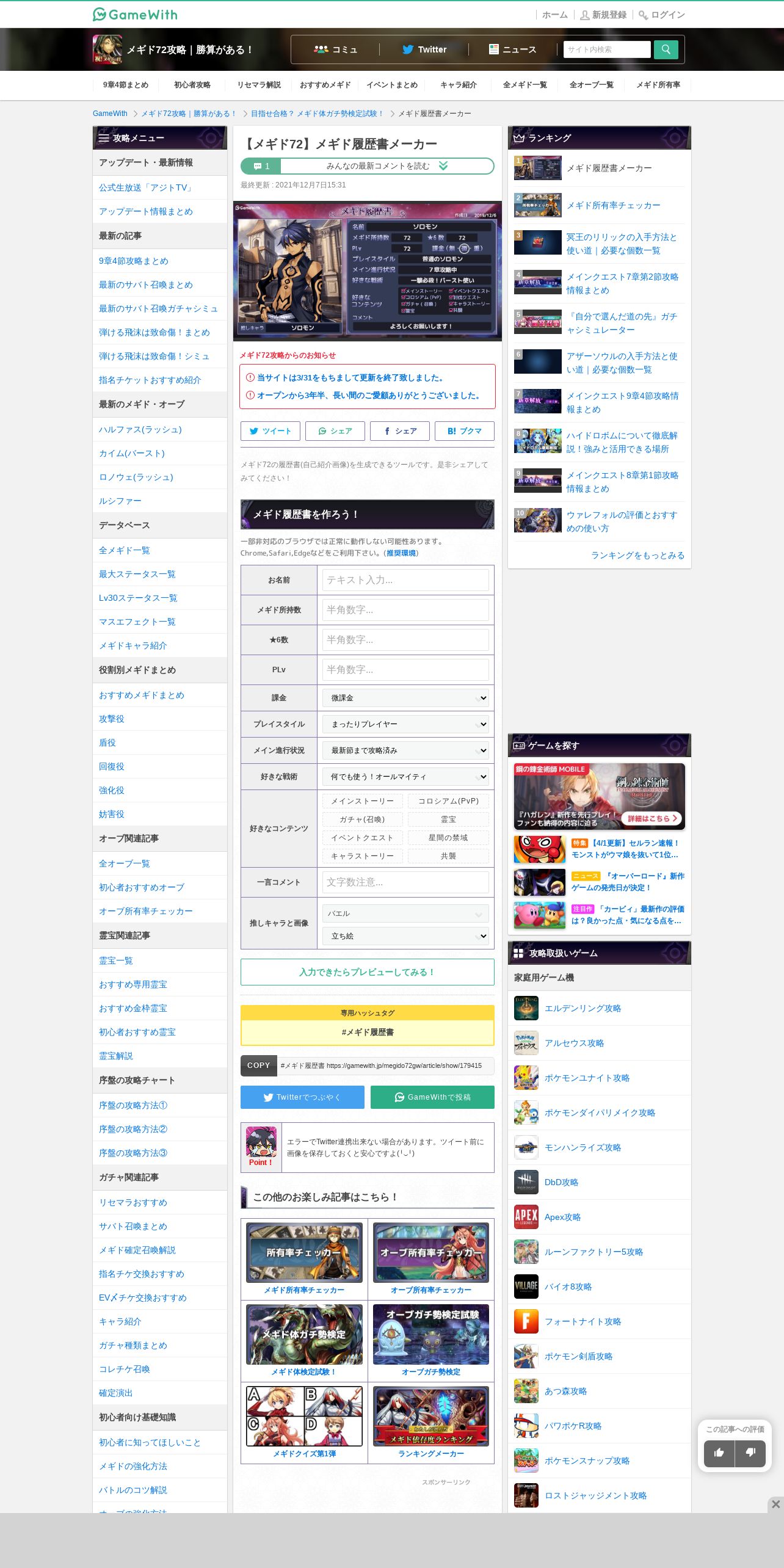784x1568 pixels.
Task: Click the Point! character avatar icon
Action: click(261, 1142)
